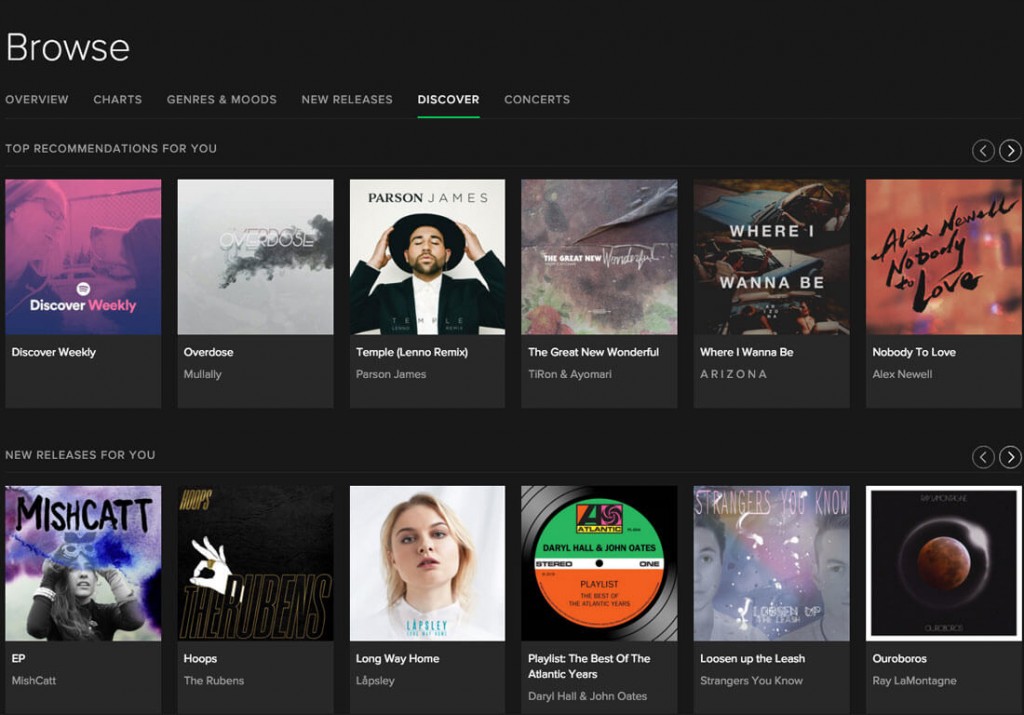Open the Parson James Temple cover art
Image resolution: width=1024 pixels, height=715 pixels.
pyautogui.click(x=427, y=257)
